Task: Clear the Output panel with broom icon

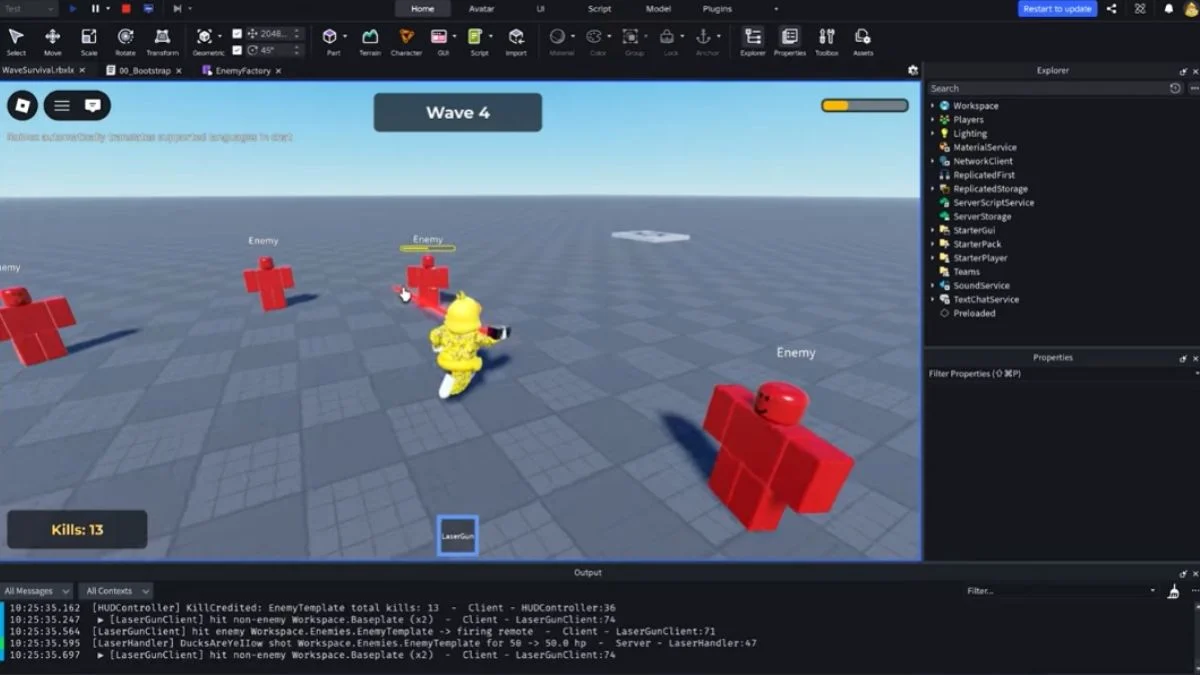Action: point(1173,591)
